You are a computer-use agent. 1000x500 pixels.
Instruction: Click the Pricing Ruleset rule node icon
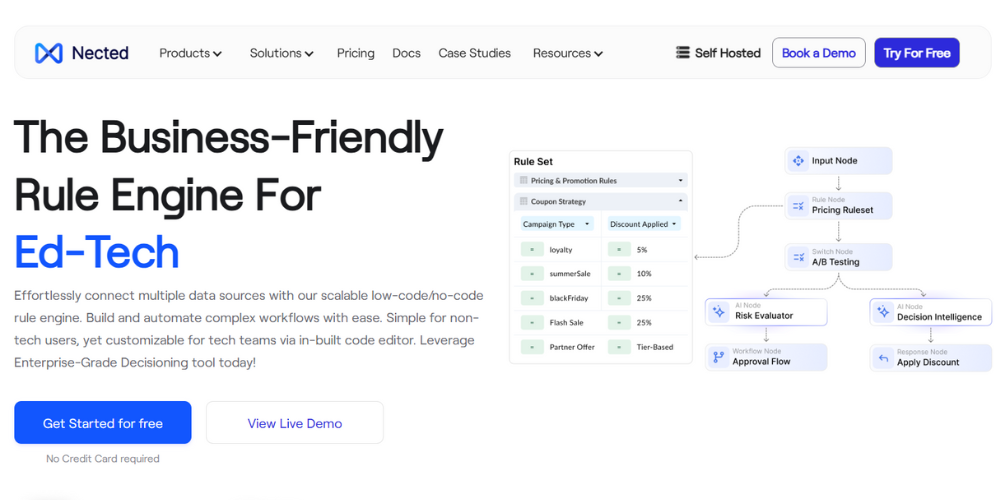[x=798, y=206]
